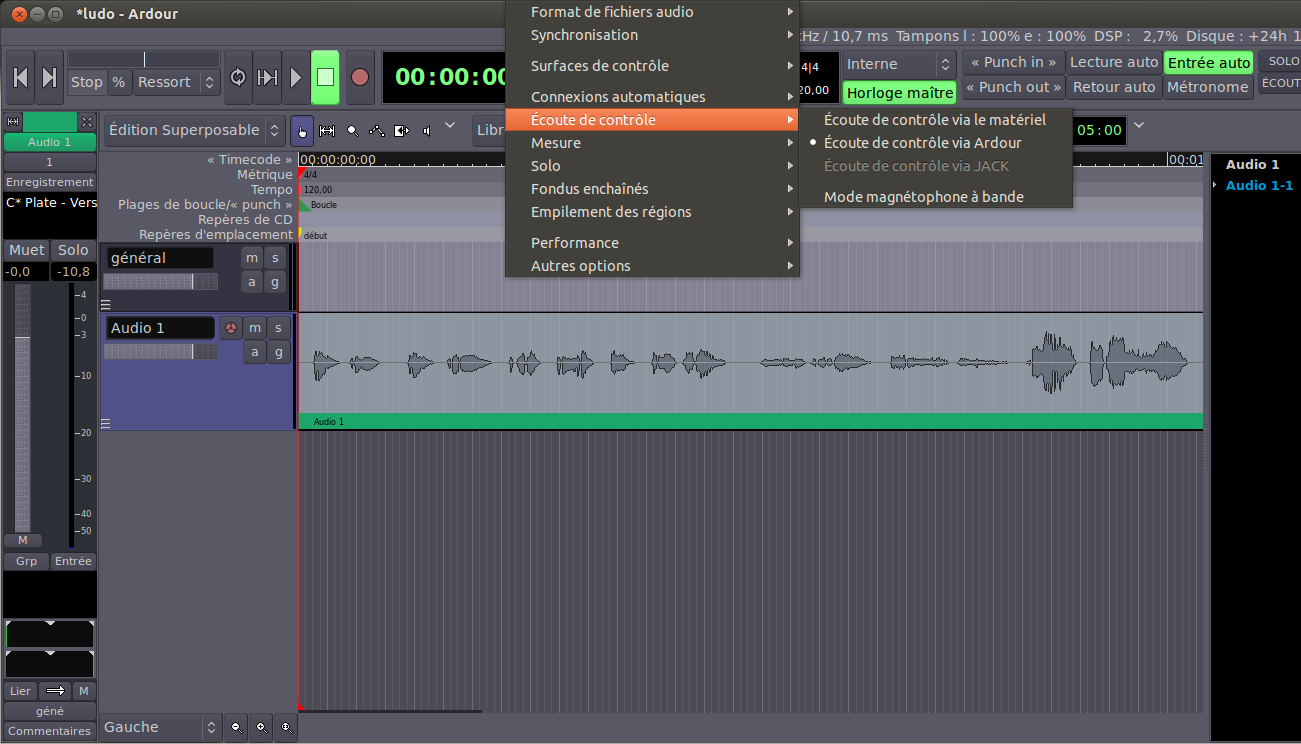The height and width of the screenshot is (744, 1301).
Task: Select the range selection tool
Action: [x=326, y=130]
